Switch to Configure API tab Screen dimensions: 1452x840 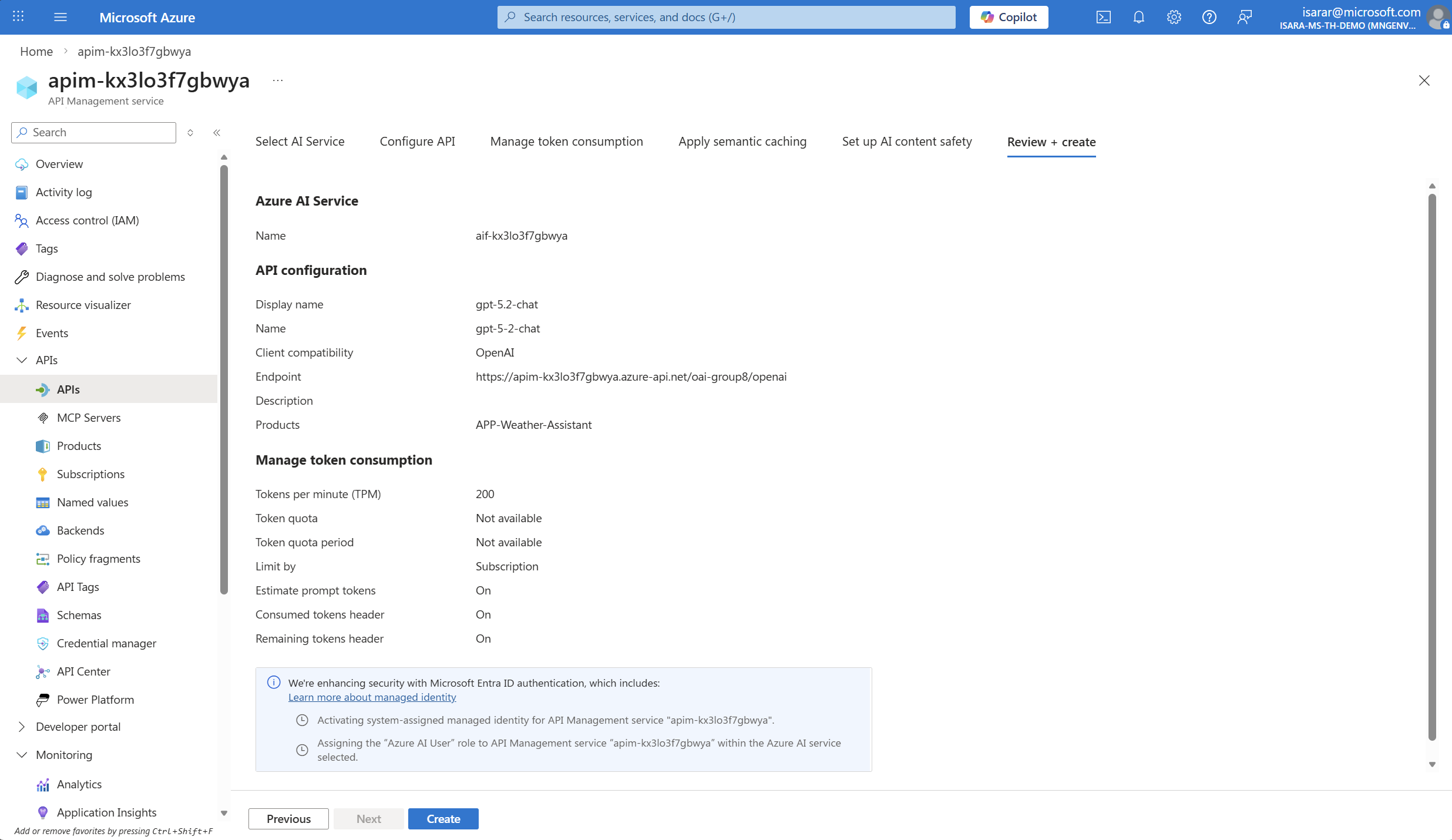[417, 142]
